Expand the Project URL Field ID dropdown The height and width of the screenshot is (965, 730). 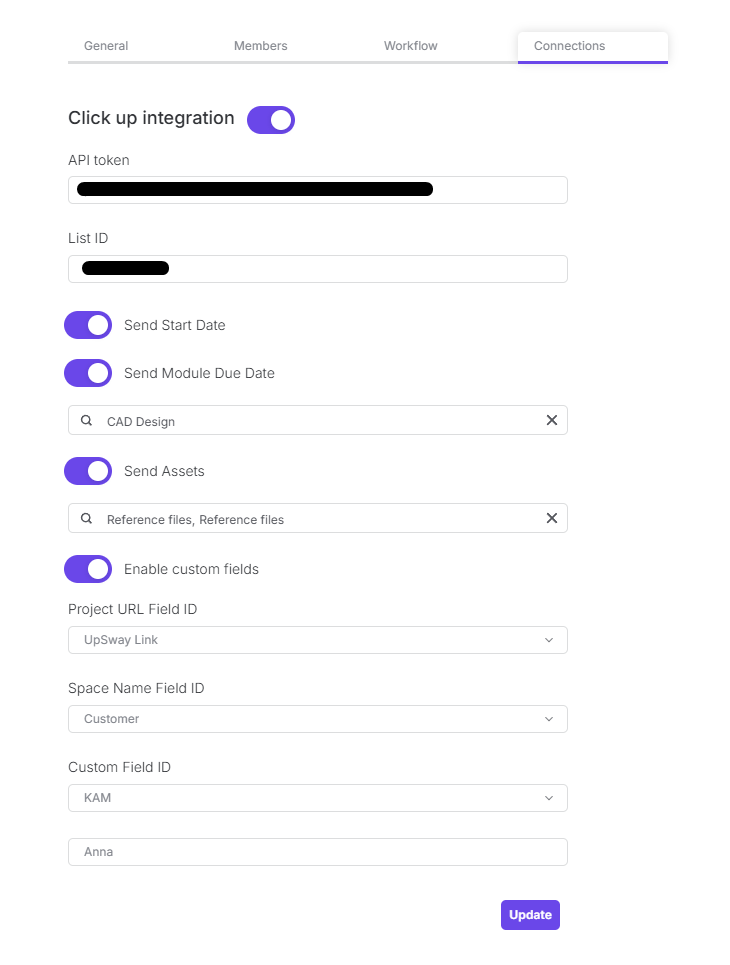[x=317, y=640]
